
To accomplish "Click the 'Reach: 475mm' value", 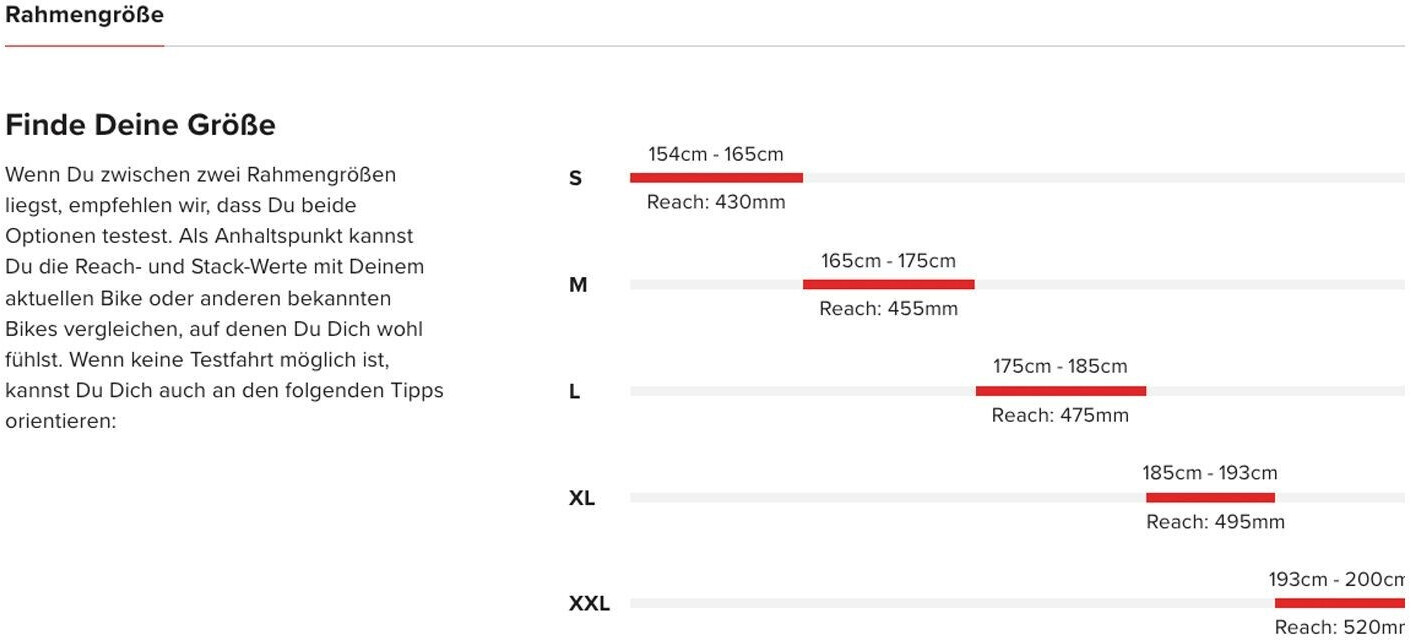I will coord(1060,415).
